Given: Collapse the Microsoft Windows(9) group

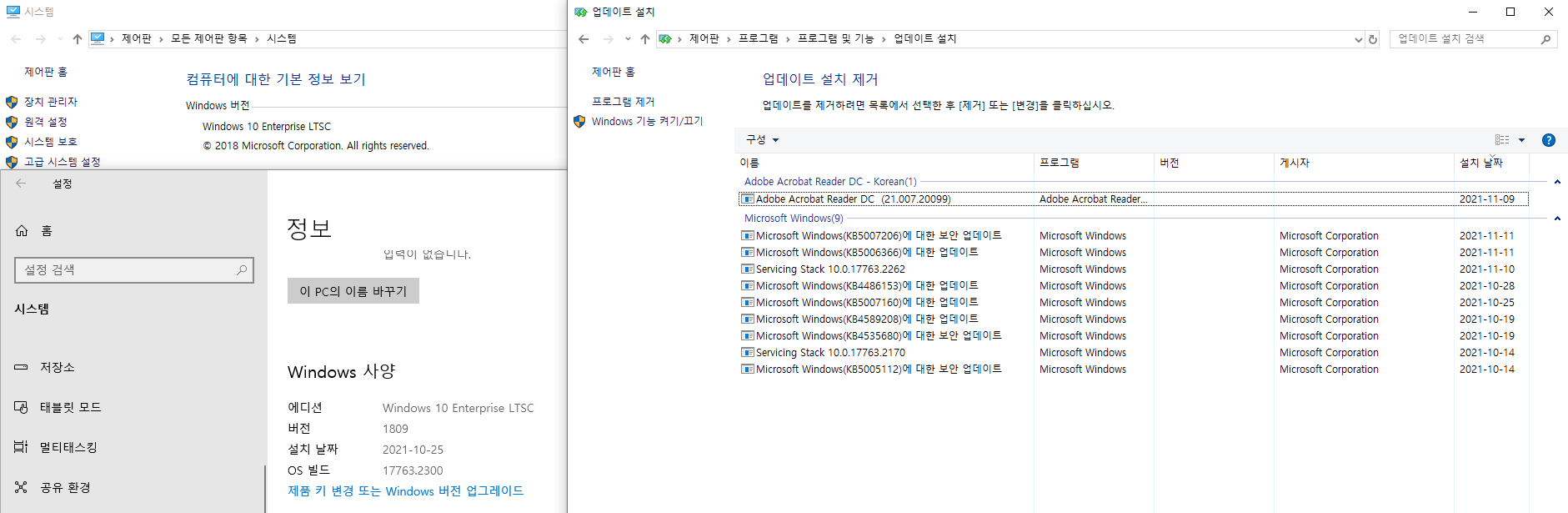Looking at the screenshot, I should (1557, 219).
